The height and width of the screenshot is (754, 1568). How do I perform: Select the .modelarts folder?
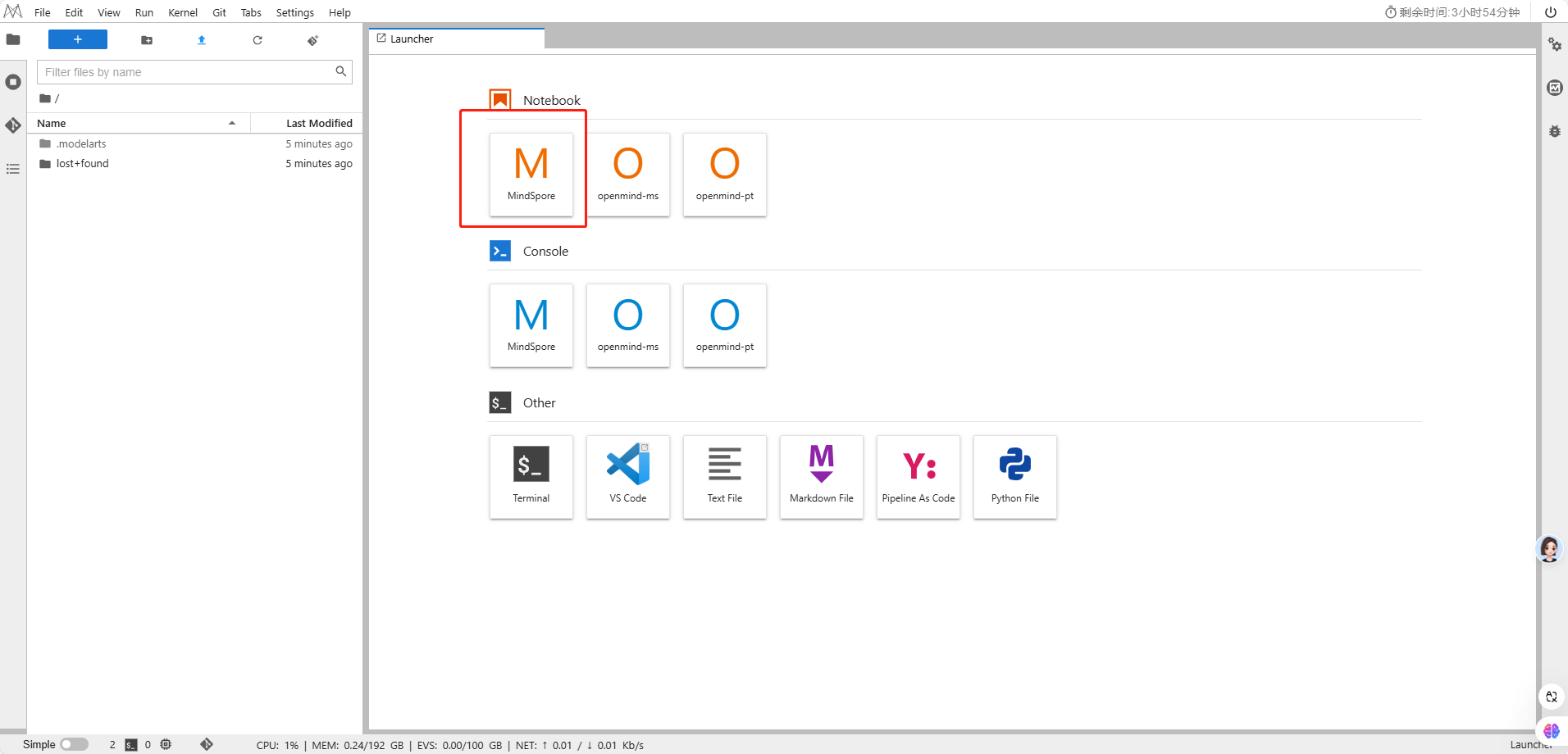(x=195, y=143)
